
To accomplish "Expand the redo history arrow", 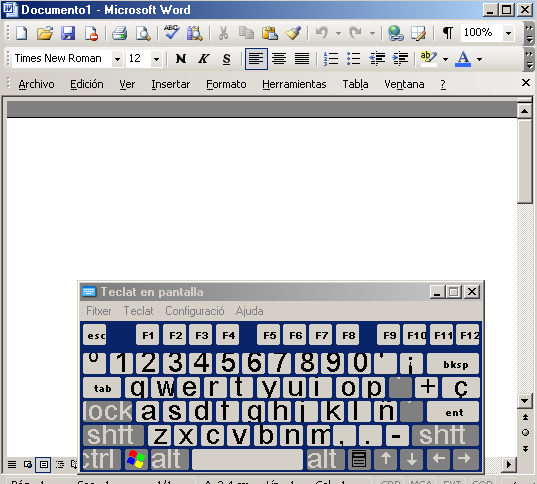I will pyautogui.click(x=372, y=33).
